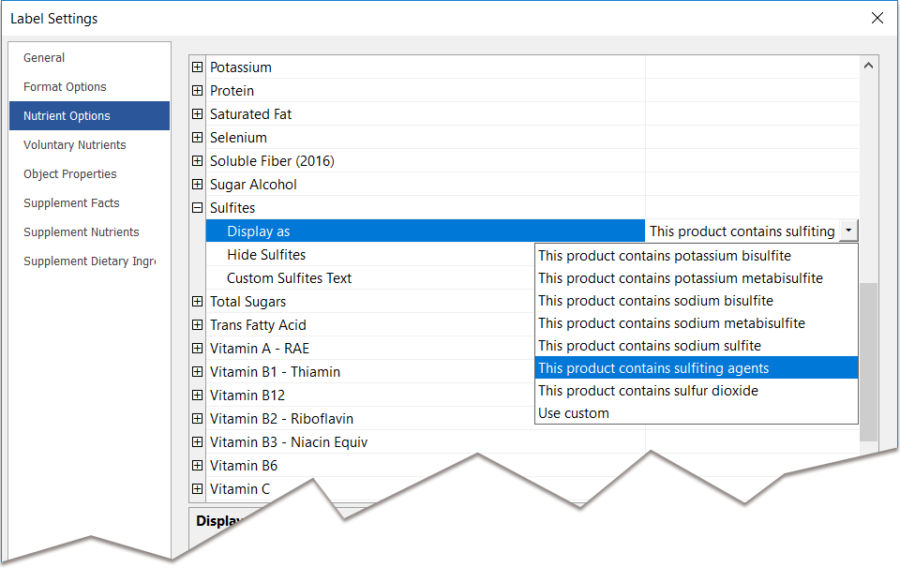Screen dimensions: 900x582
Task: Choose 'contains sulfiting agents' highlighted option
Action: pos(653,368)
